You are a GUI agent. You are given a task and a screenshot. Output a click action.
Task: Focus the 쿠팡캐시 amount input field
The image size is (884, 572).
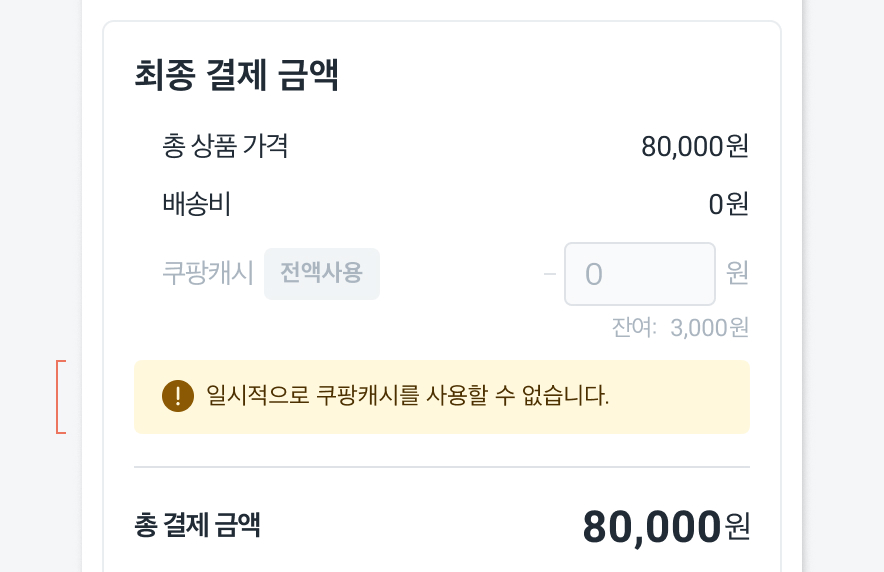coord(640,274)
